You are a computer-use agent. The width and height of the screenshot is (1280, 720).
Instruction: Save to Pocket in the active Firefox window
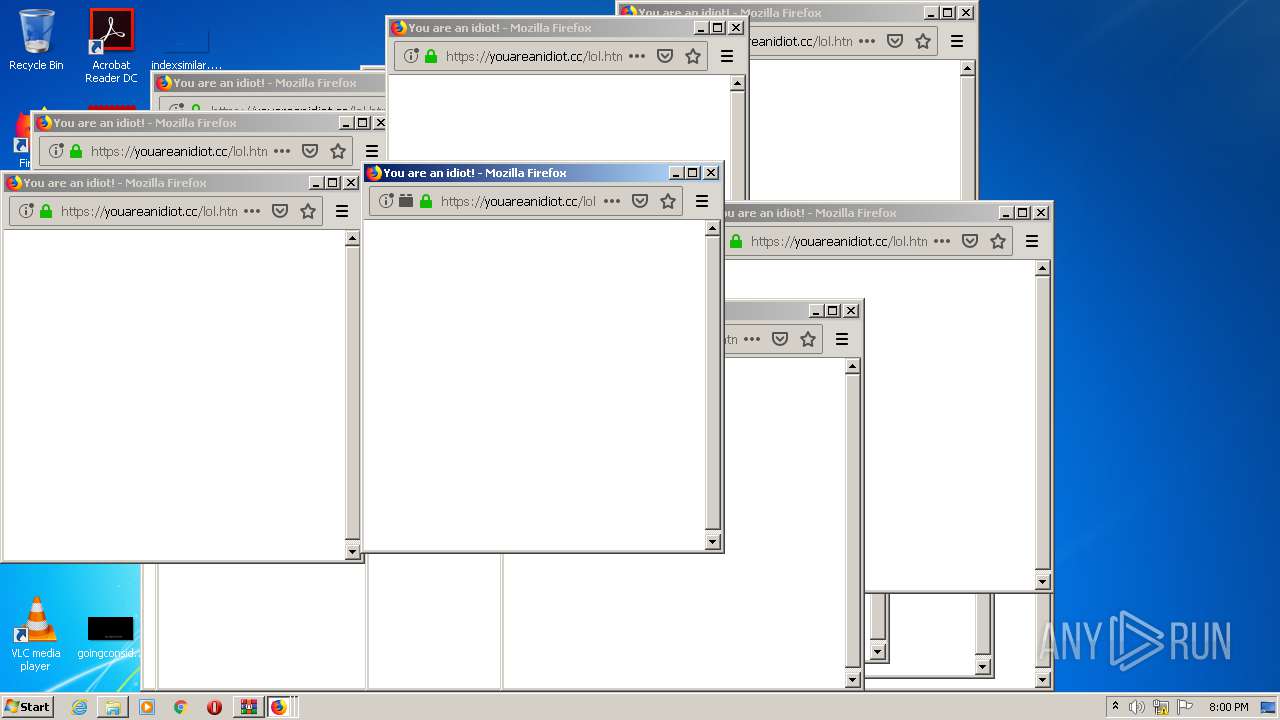(x=640, y=201)
